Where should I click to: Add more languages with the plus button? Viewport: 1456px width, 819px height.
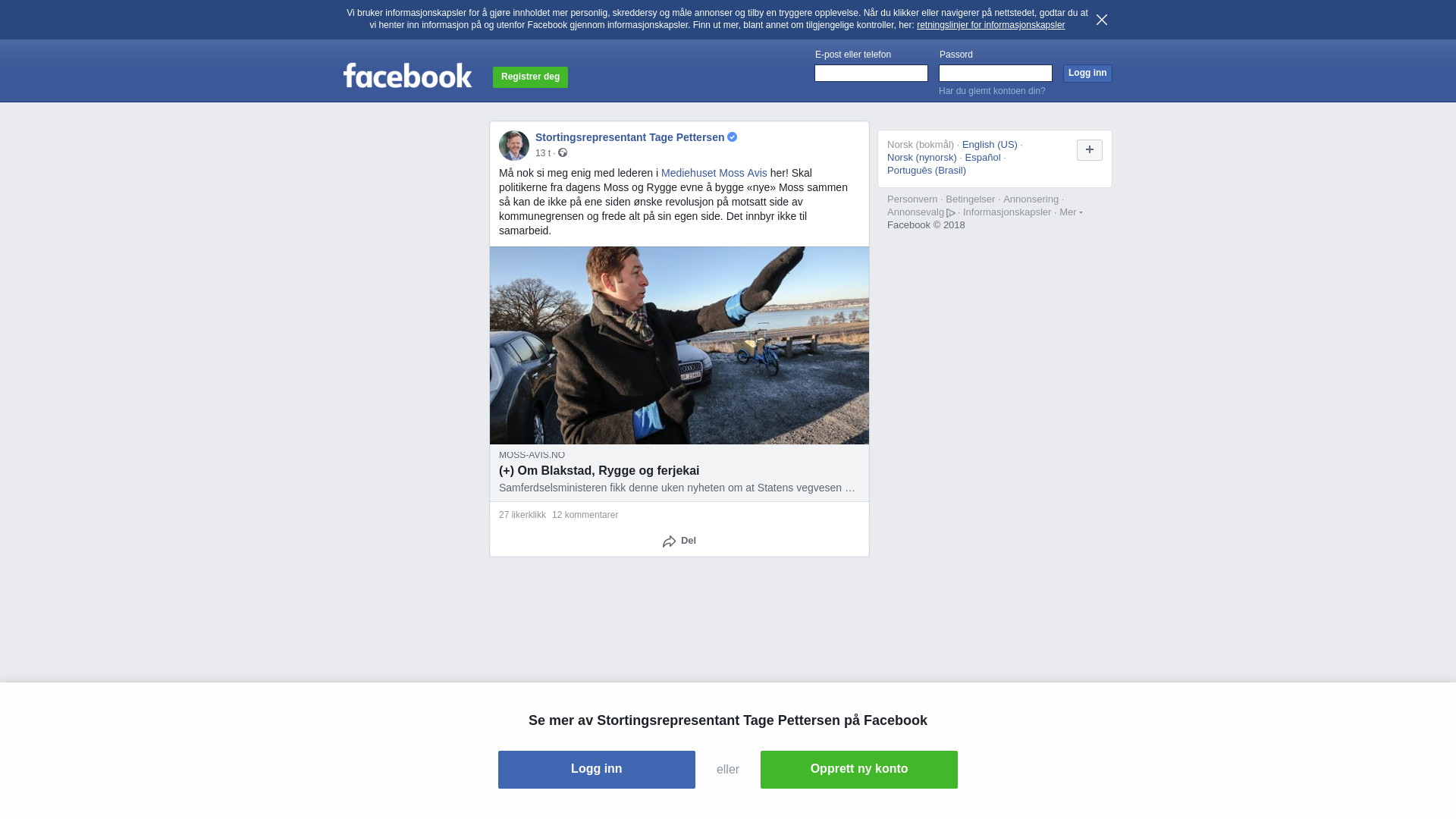(1090, 150)
